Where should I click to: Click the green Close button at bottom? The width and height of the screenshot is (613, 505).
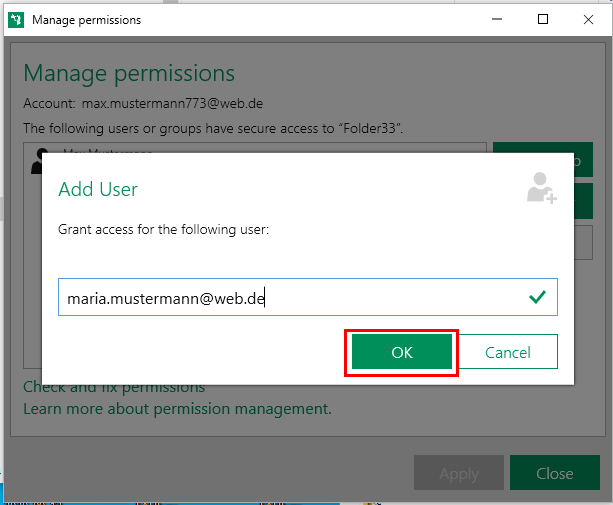[555, 473]
